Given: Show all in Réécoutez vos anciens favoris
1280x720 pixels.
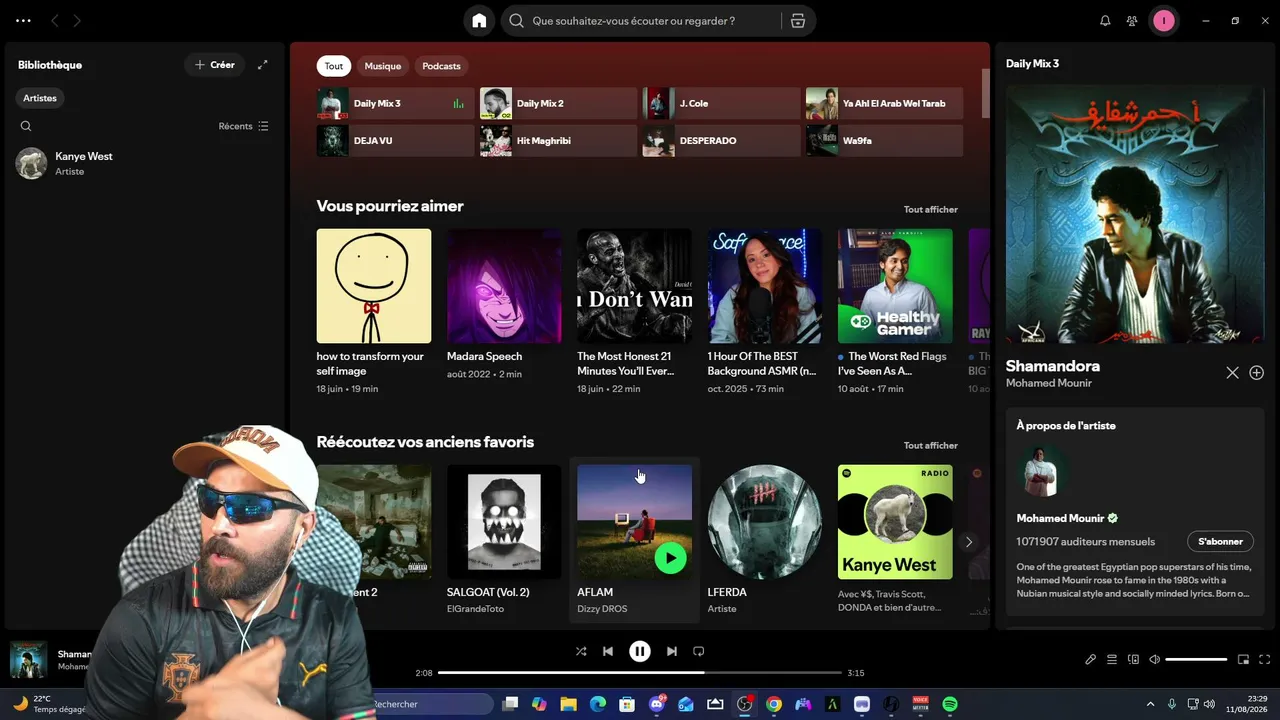Looking at the screenshot, I should (x=931, y=446).
